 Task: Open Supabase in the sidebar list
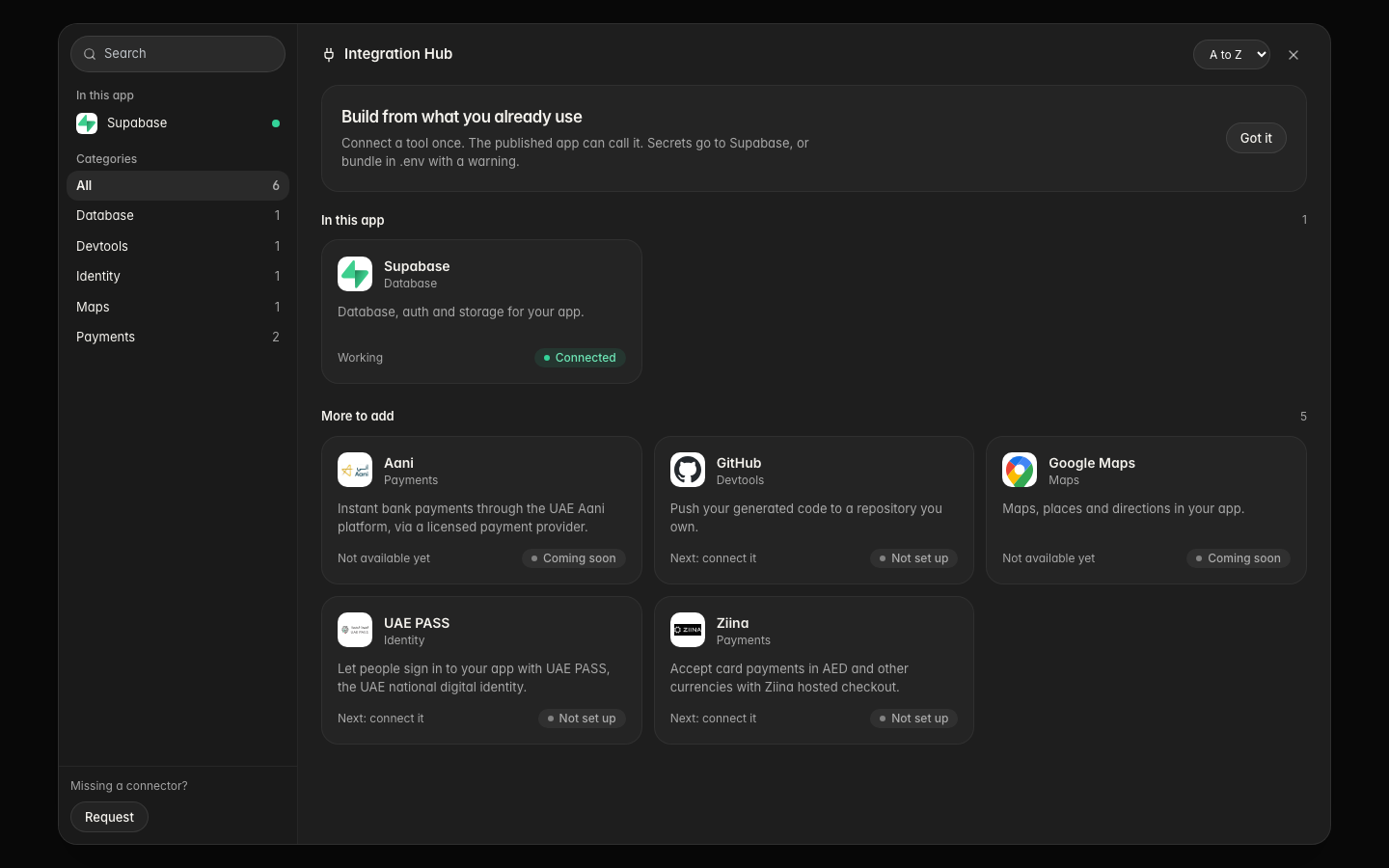click(x=177, y=123)
